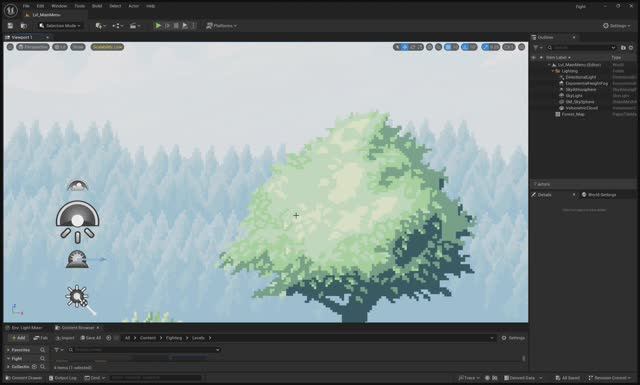Open the Edit menu
Screen dimensions: 640x385
40,6
